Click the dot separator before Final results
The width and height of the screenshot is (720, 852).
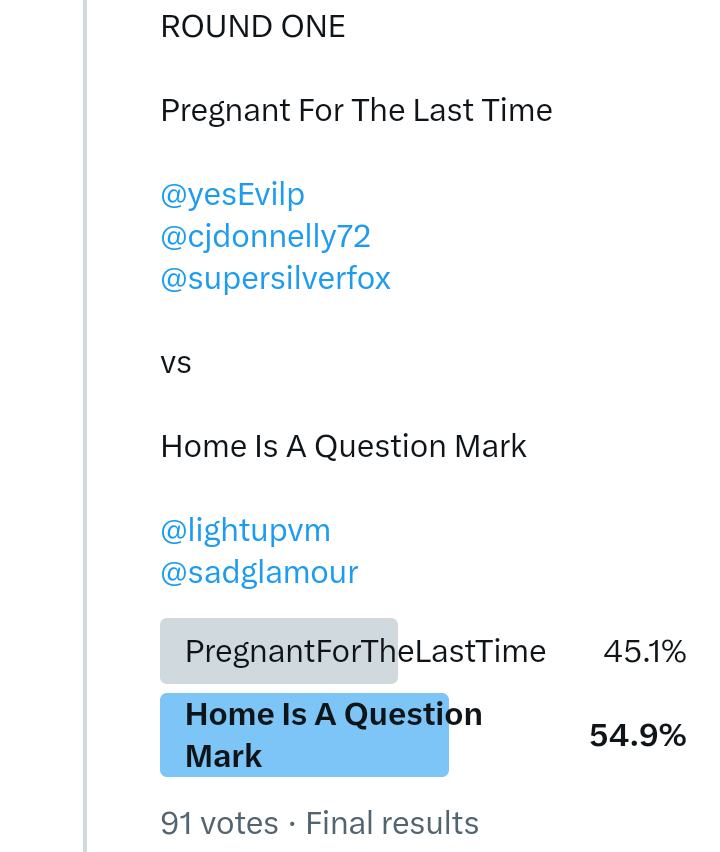tap(292, 824)
